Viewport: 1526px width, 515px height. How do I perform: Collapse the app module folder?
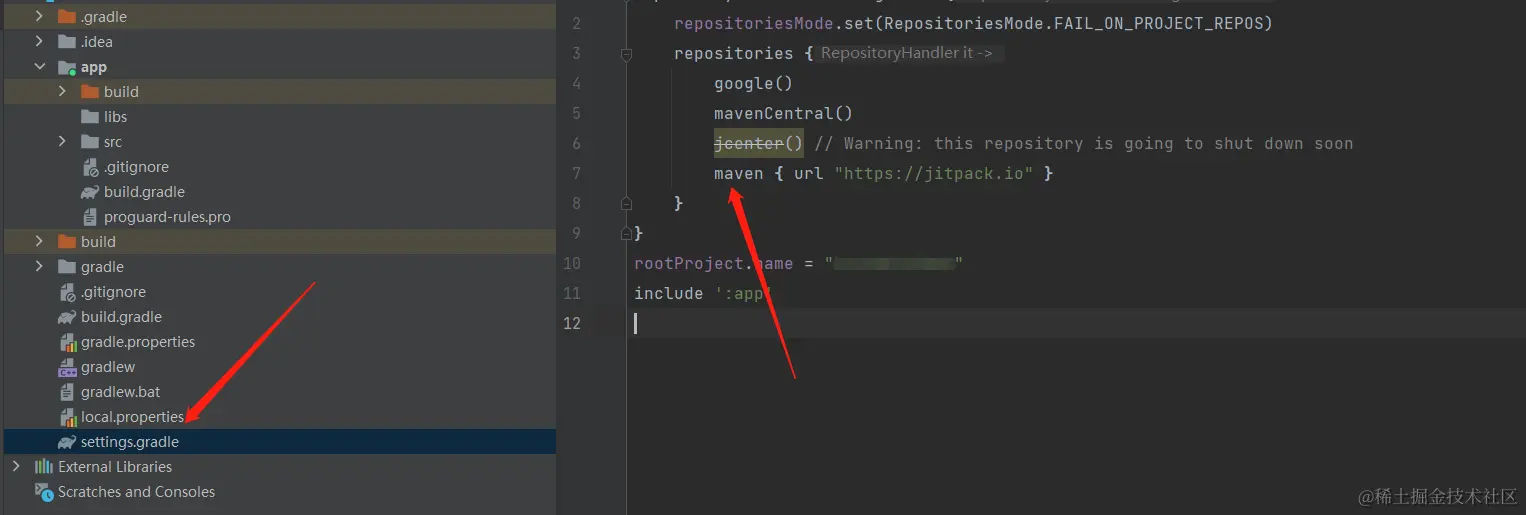(40, 67)
